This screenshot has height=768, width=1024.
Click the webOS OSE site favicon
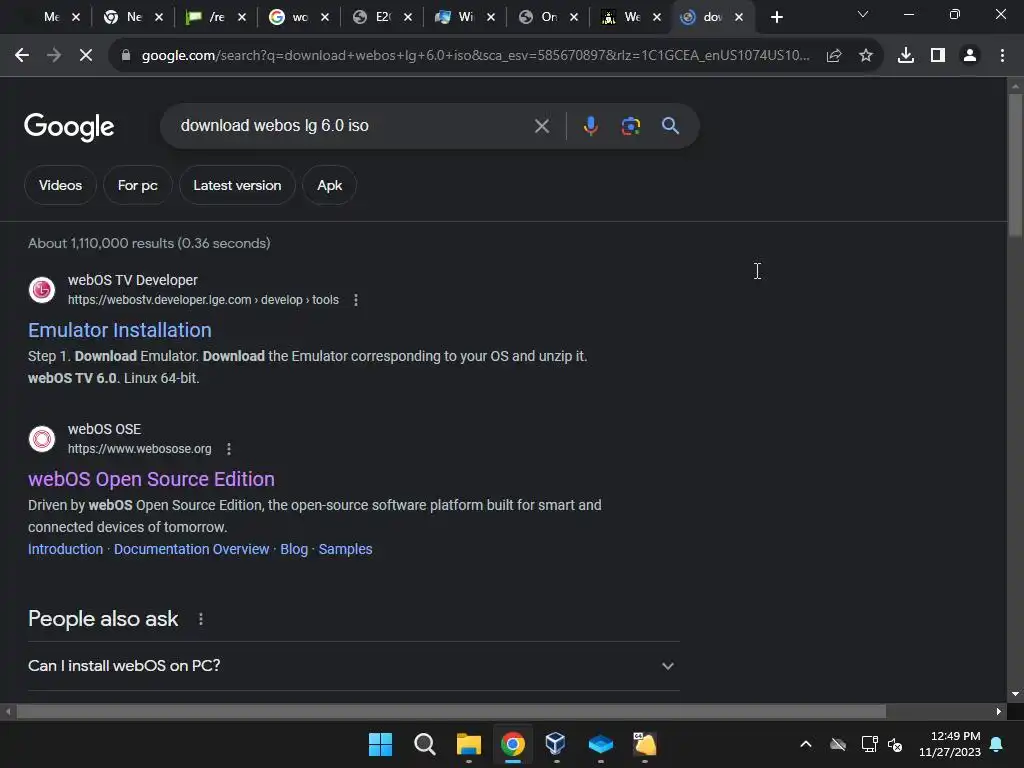tap(42, 438)
